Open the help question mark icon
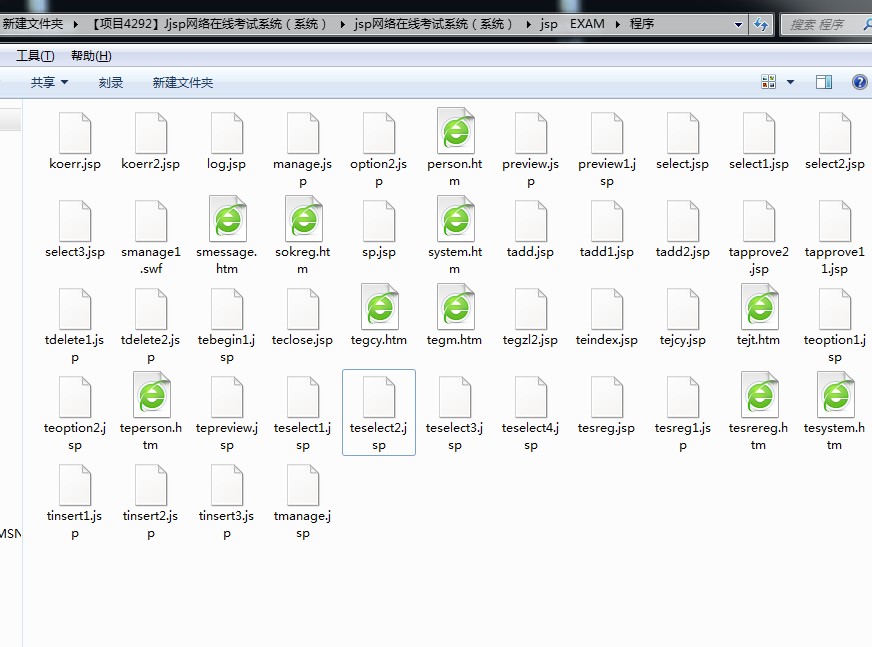The image size is (872, 647). pos(860,82)
